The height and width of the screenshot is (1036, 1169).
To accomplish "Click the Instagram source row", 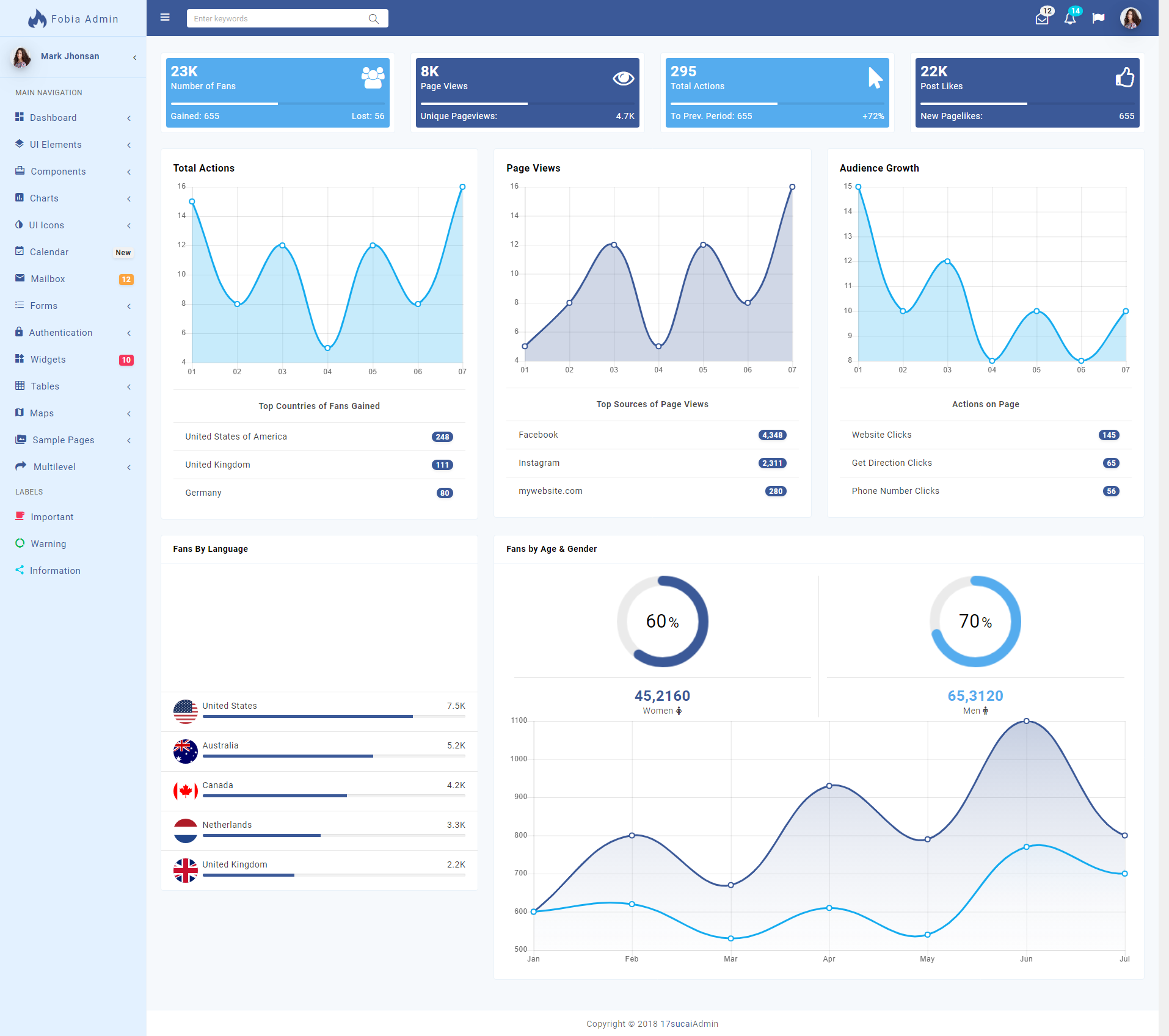I will (x=652, y=463).
